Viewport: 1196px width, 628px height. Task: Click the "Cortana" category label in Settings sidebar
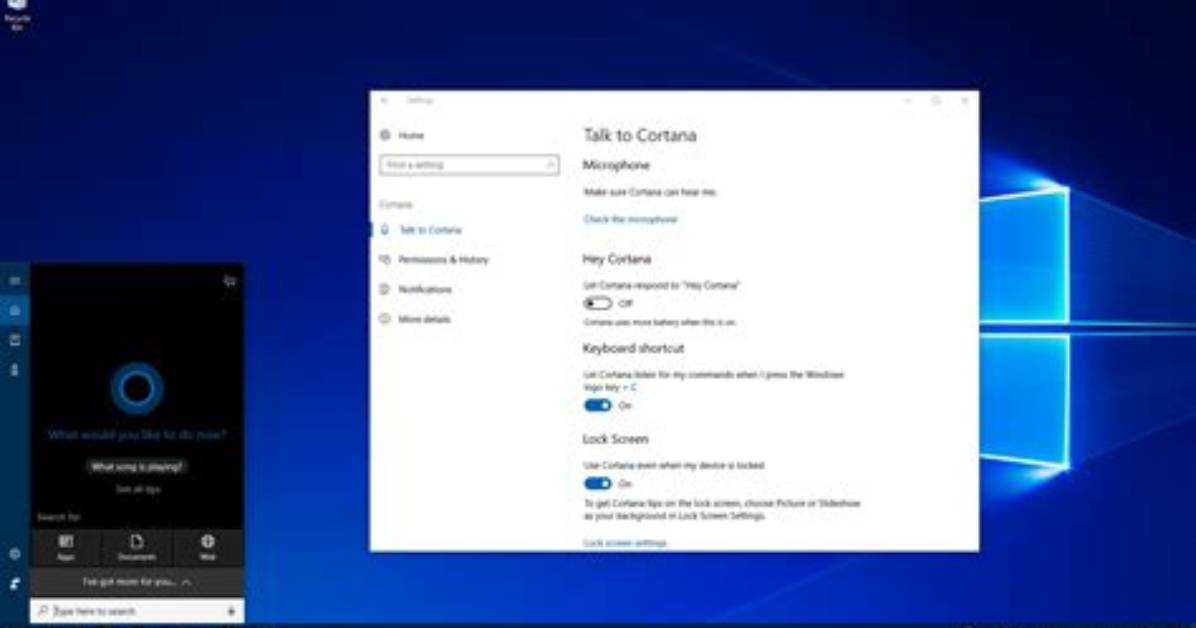click(x=396, y=205)
